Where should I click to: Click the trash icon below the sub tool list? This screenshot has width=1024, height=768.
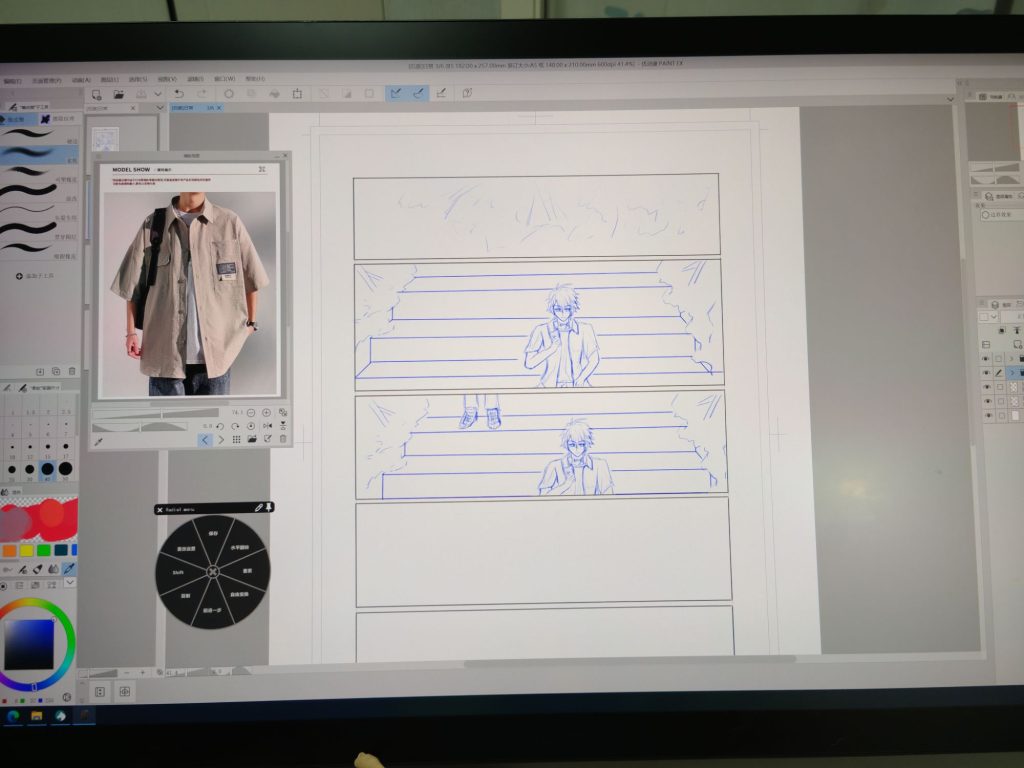coord(72,372)
